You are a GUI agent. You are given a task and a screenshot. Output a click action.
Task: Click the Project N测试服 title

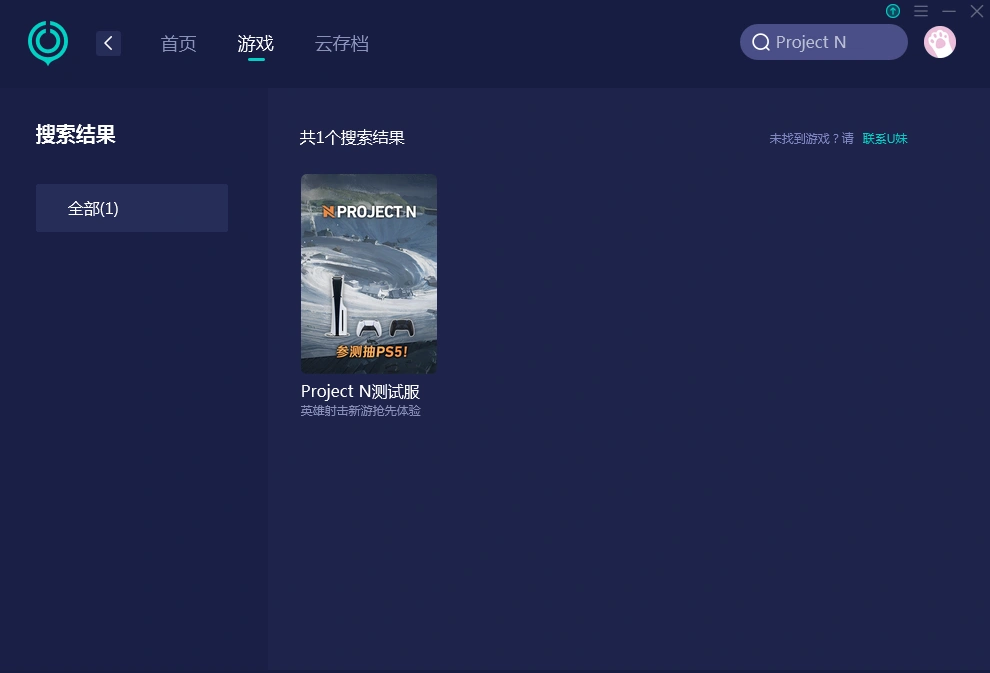(x=361, y=391)
